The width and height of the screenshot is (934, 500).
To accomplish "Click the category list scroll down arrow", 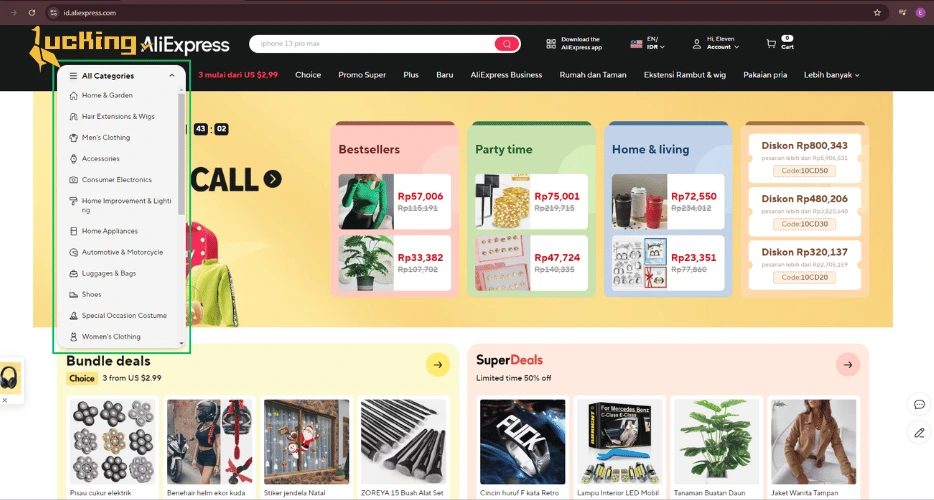I will (x=182, y=344).
